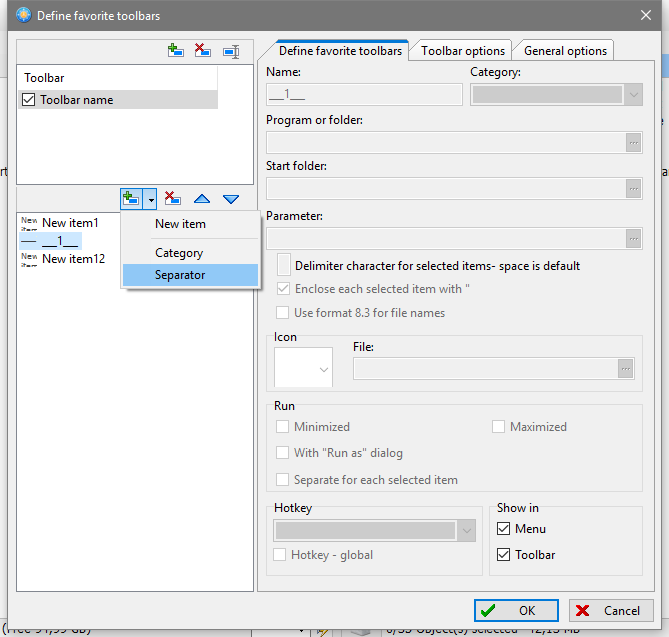Open the Hotkey dropdown list
The width and height of the screenshot is (669, 637).
click(466, 531)
